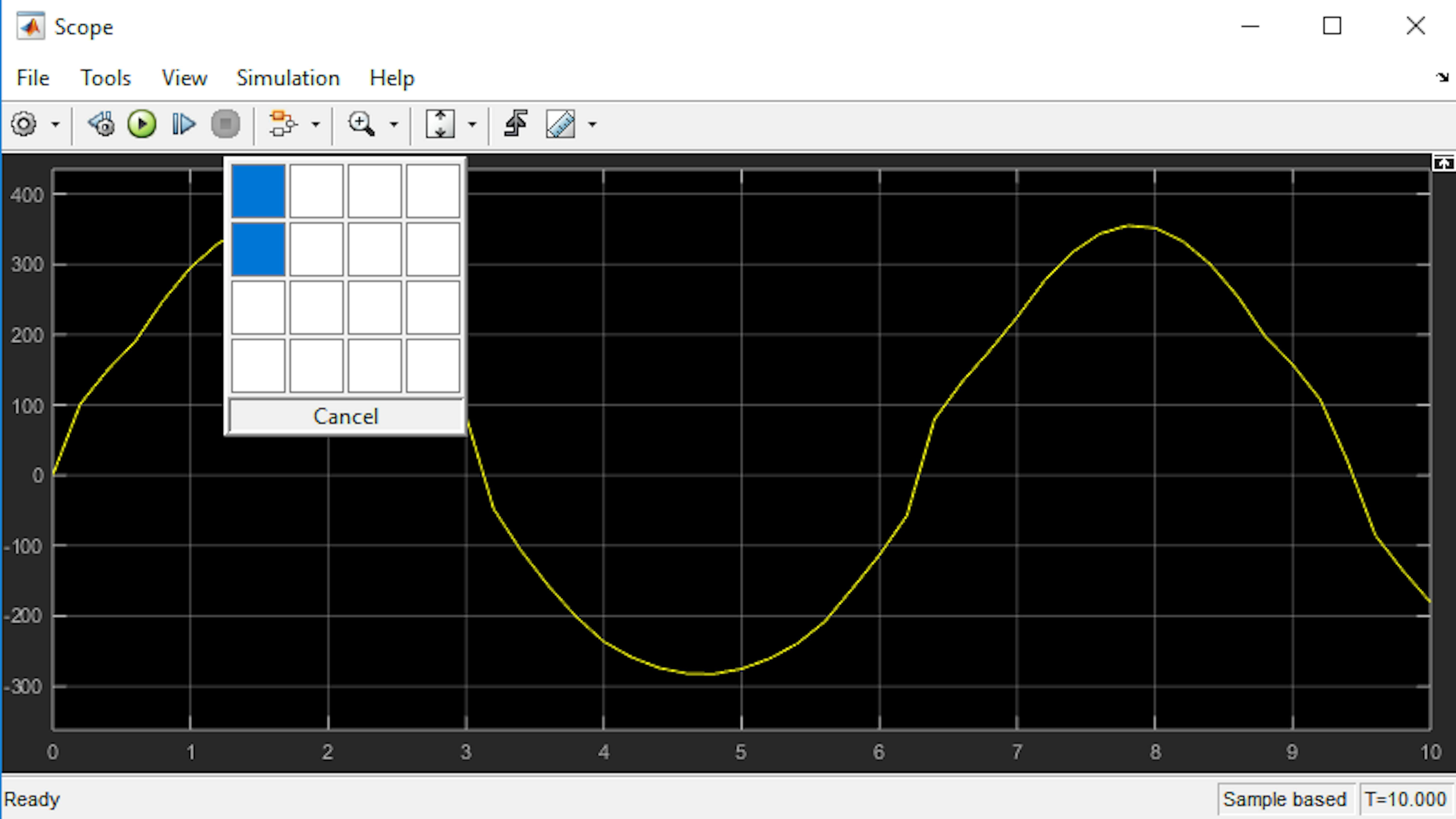The image size is (1456, 819).
Task: Open Configuration Properties gear icon
Action: point(24,124)
